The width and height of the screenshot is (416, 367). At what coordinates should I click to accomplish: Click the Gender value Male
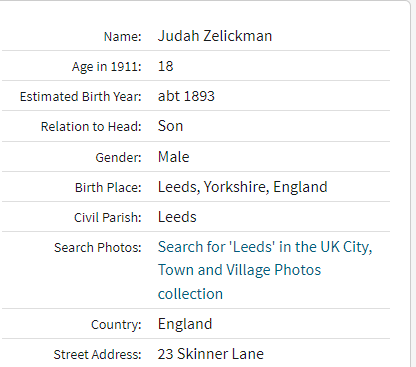tap(174, 157)
